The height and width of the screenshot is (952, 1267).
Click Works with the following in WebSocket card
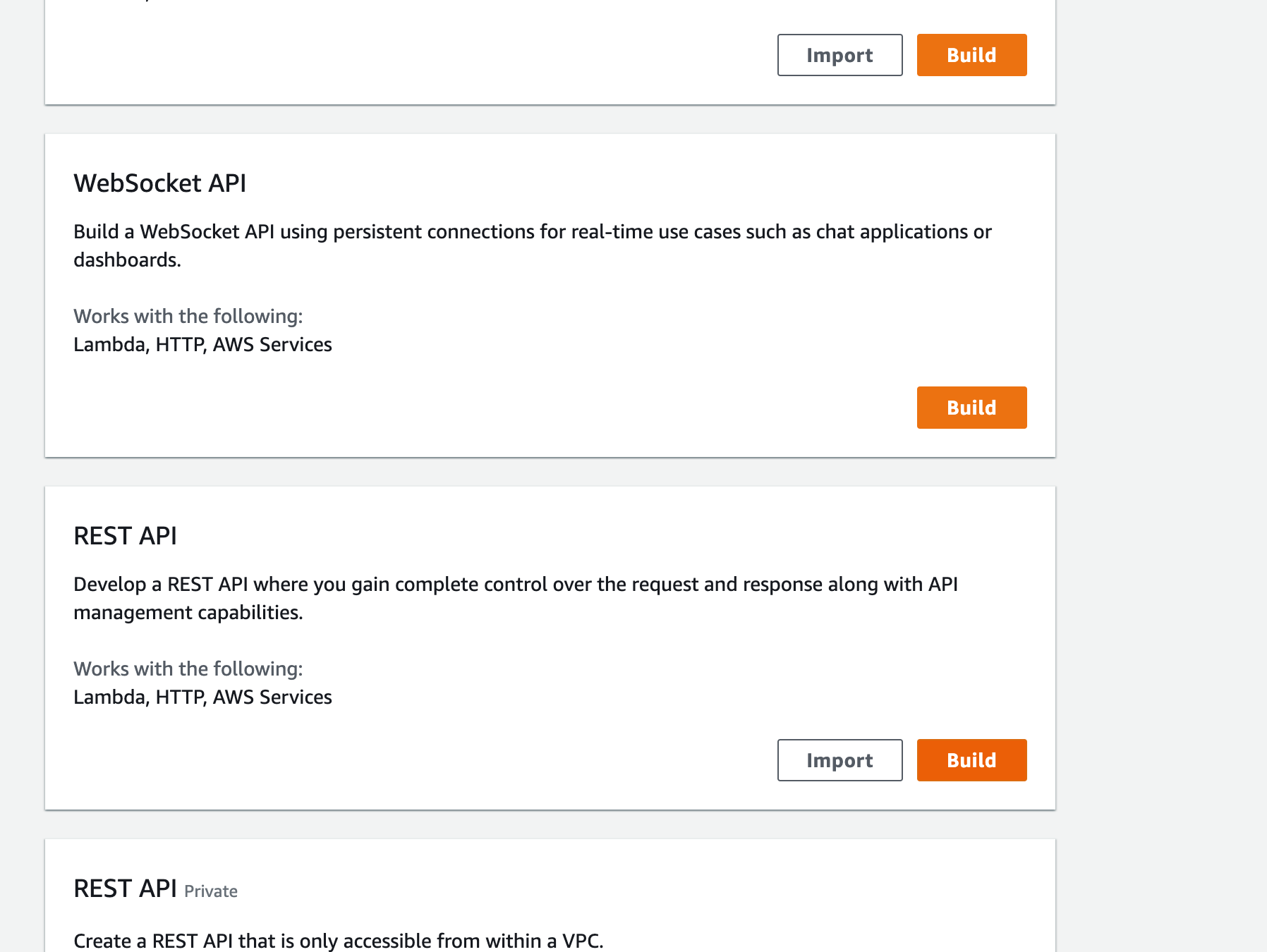pyautogui.click(x=188, y=317)
